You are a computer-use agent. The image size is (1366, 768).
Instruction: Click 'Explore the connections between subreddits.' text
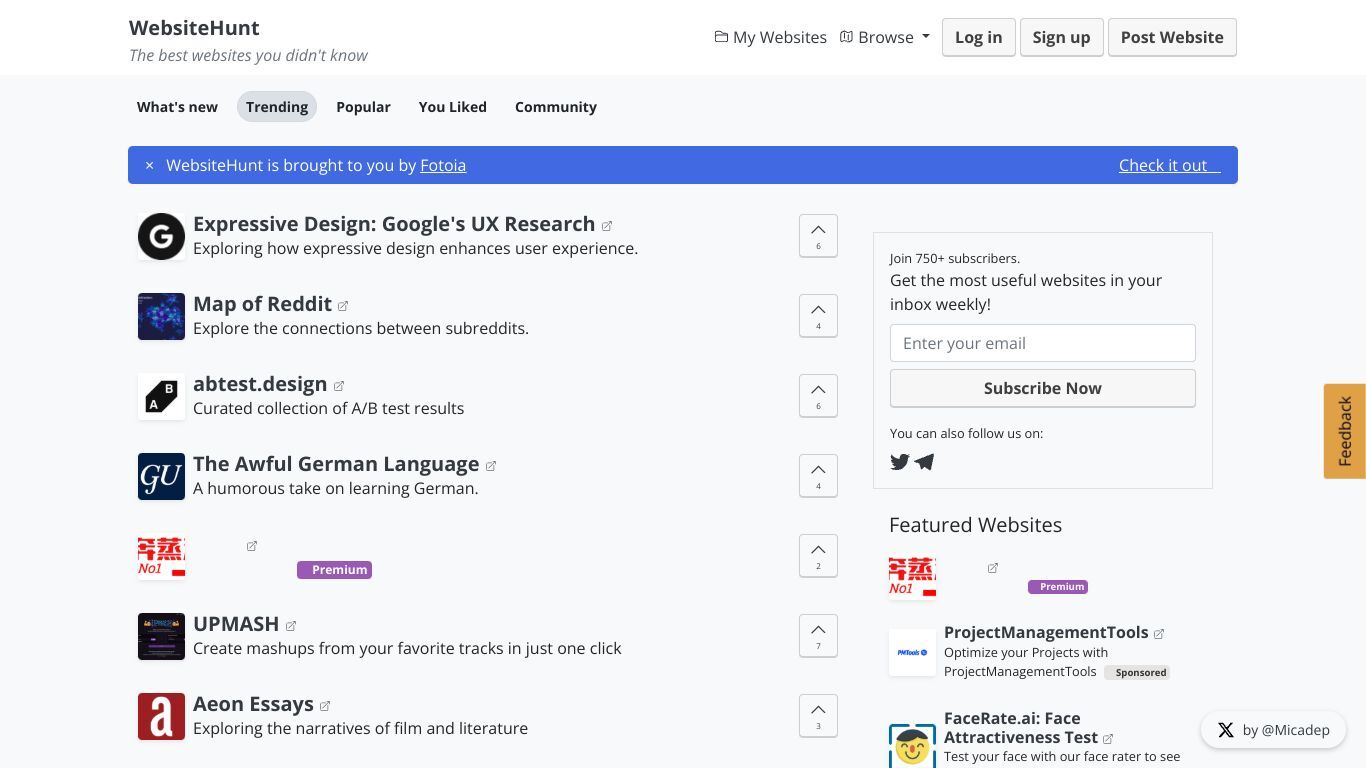pyautogui.click(x=361, y=328)
